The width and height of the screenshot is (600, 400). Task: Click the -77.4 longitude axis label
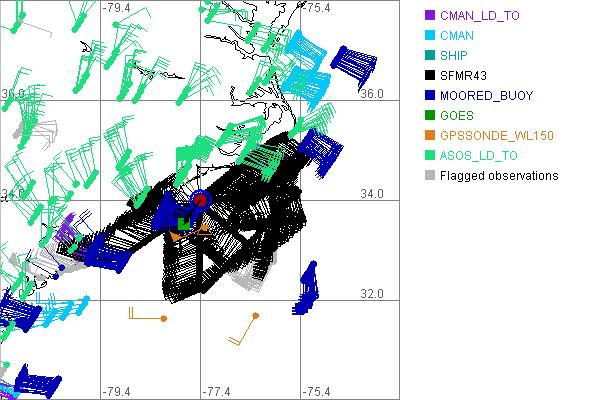216,391
